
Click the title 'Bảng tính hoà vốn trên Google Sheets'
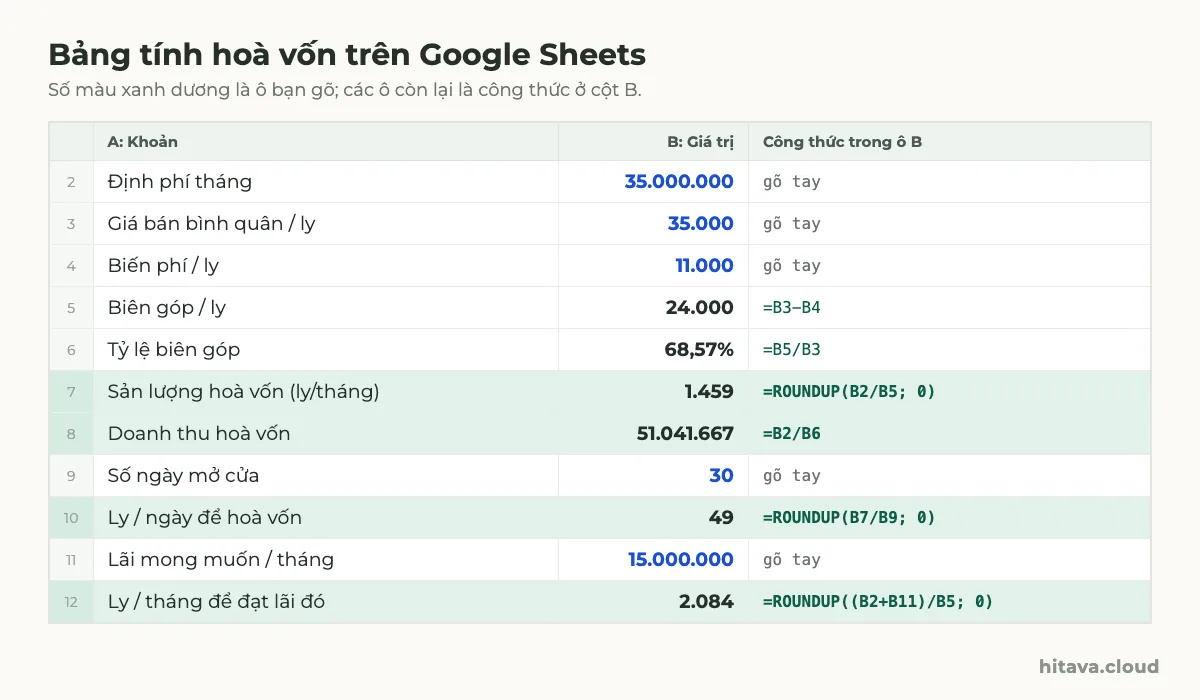pos(347,54)
